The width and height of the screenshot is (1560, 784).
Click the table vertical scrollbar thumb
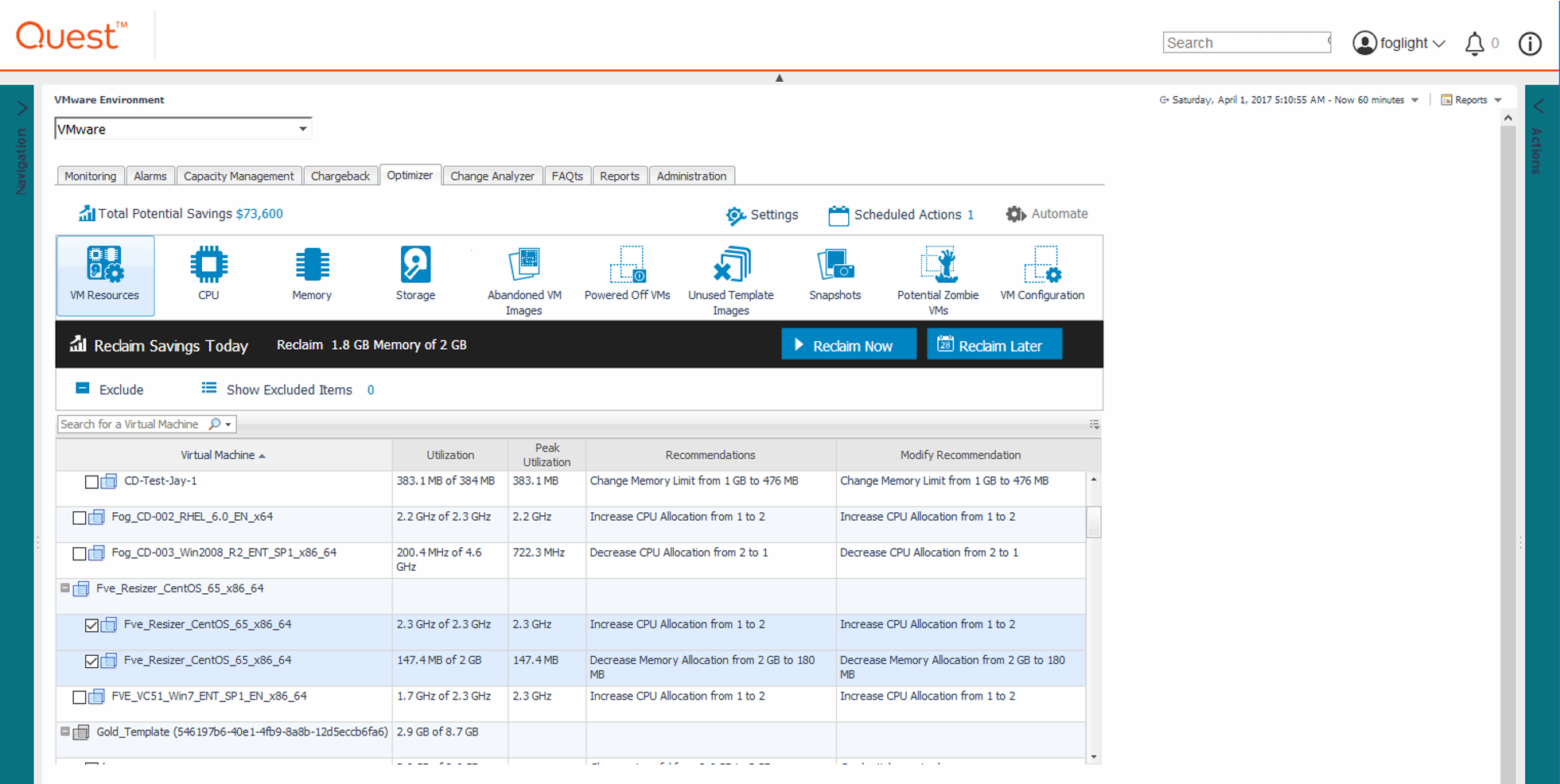click(x=1094, y=522)
